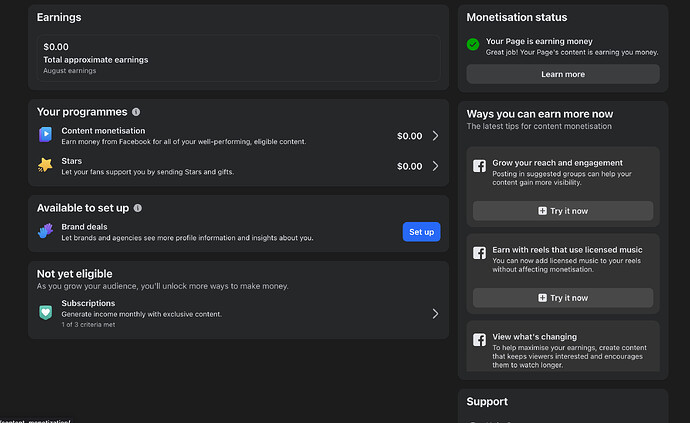Click Content monetisation $0.00 amount
This screenshot has width=690, height=423.
coord(409,136)
